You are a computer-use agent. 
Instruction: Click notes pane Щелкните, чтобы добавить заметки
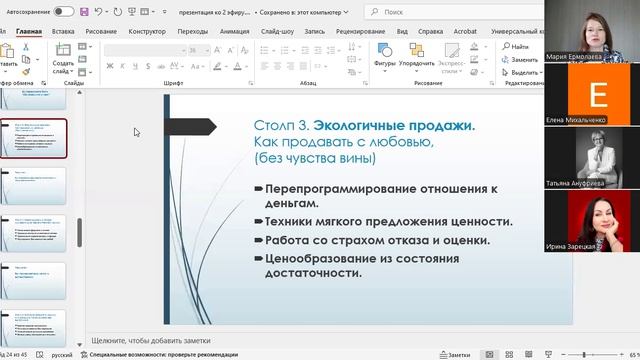pyautogui.click(x=151, y=340)
